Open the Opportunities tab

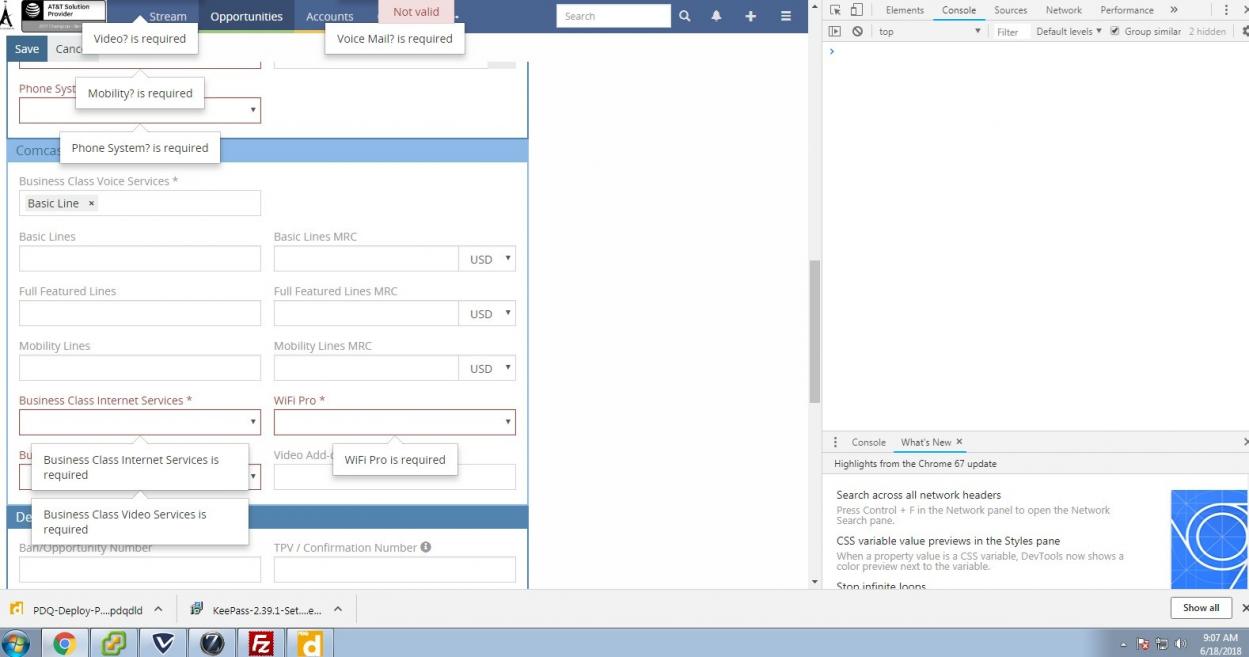246,16
